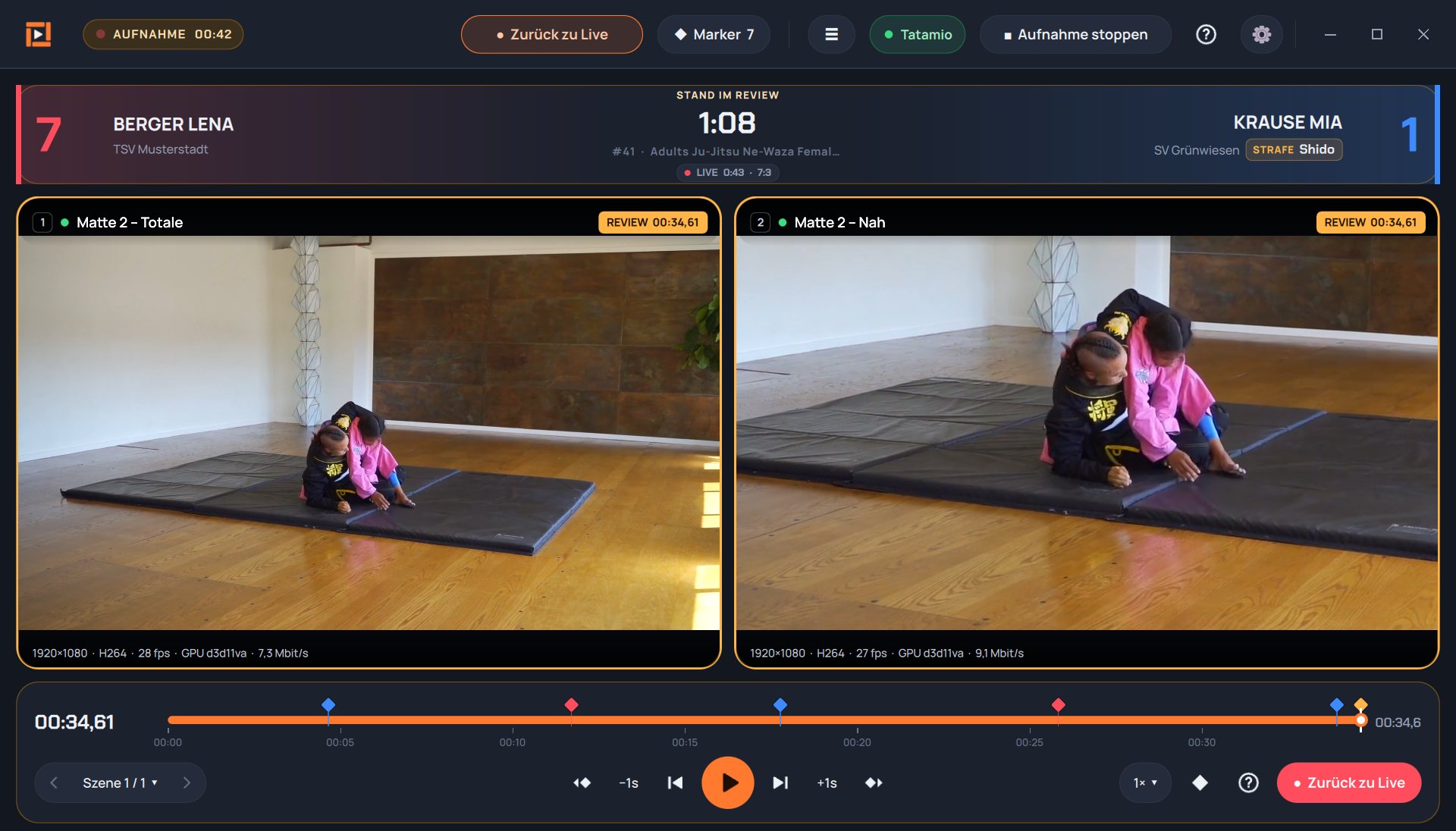1456x831 pixels.
Task: Select the blue marker near 00:18
Action: point(780,705)
